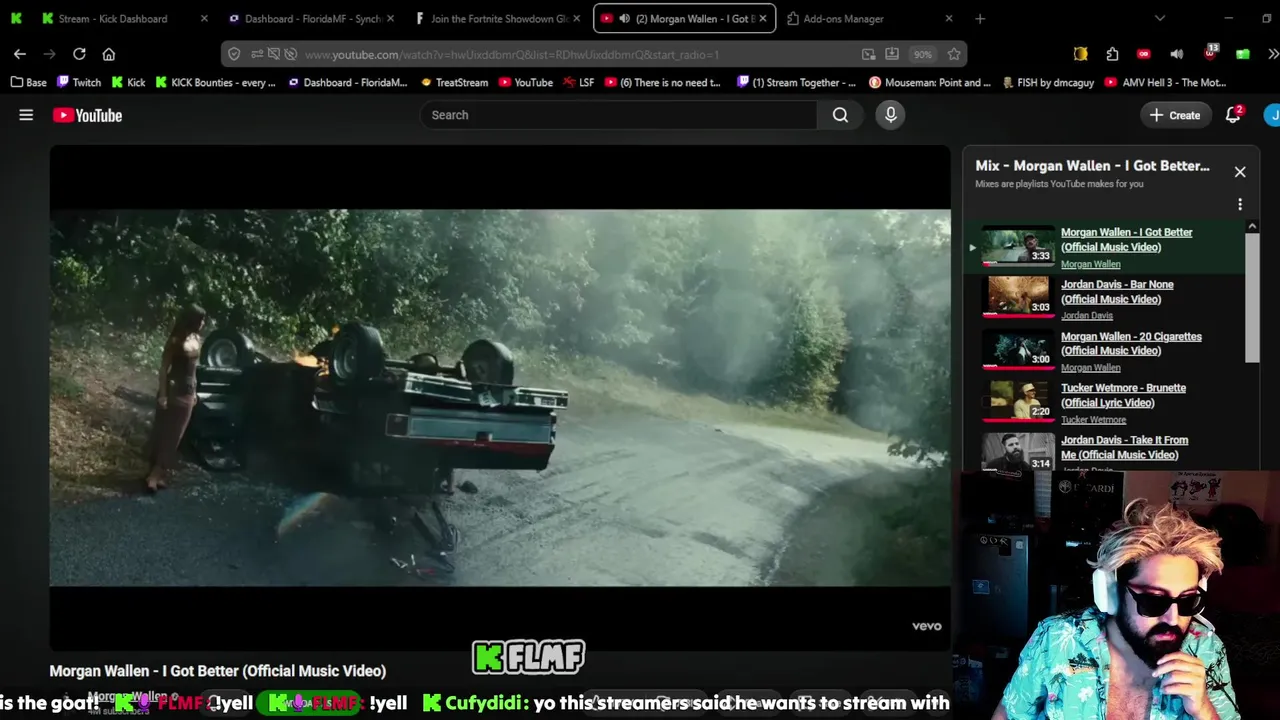Start voice search with the microphone icon
Screen dimensions: 1280x720
pos(890,115)
